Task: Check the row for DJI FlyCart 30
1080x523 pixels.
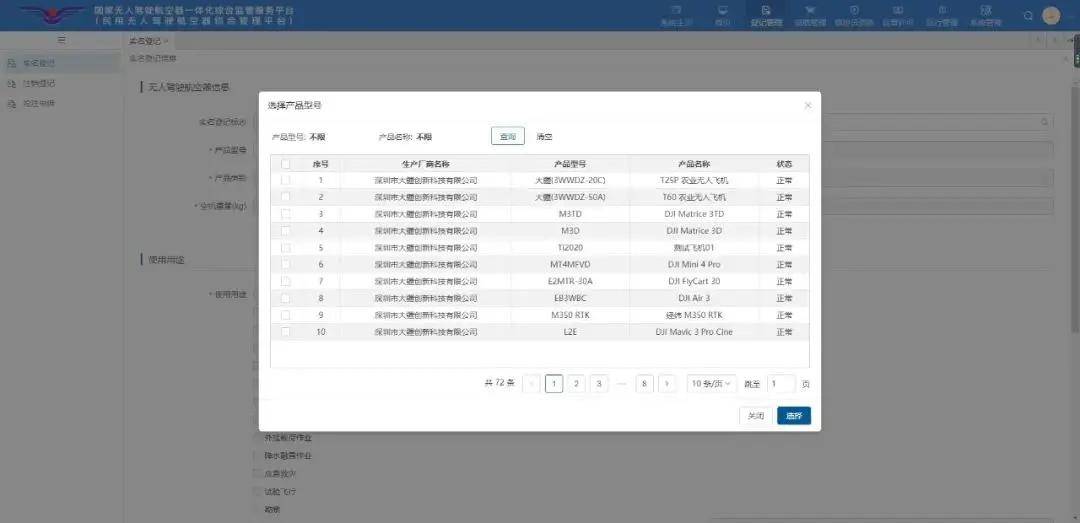Action: [x=285, y=281]
